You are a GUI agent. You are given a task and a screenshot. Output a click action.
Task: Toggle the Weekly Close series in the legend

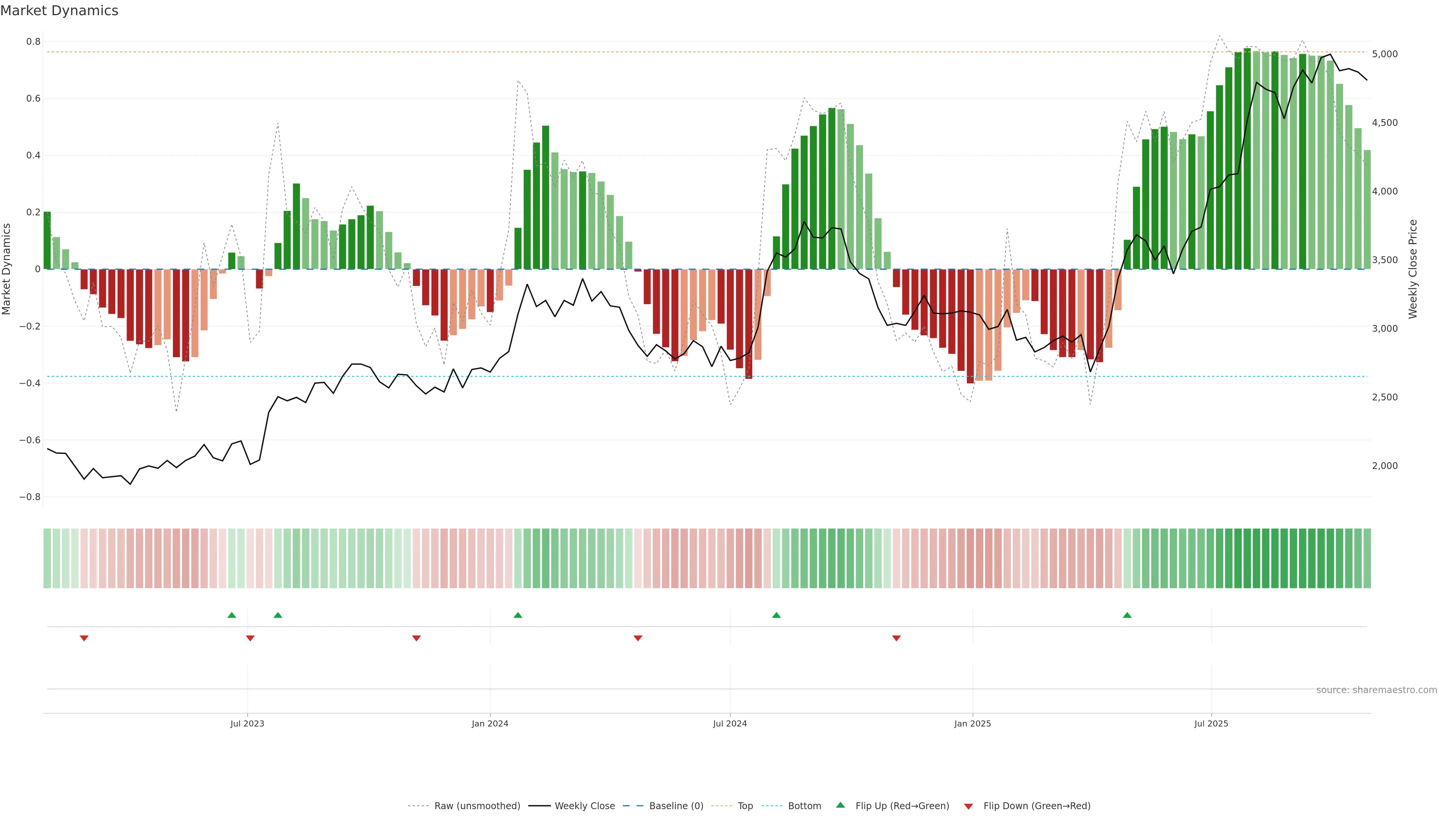(584, 805)
